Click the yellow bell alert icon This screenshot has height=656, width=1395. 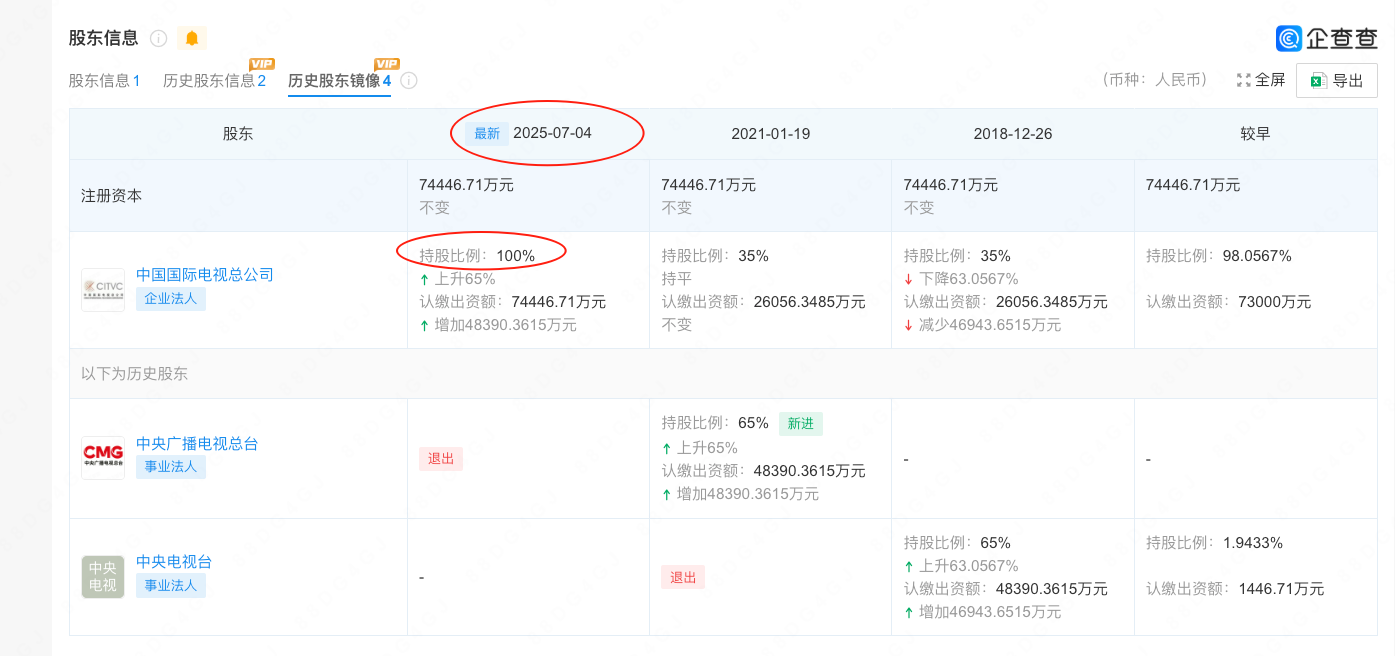point(192,38)
